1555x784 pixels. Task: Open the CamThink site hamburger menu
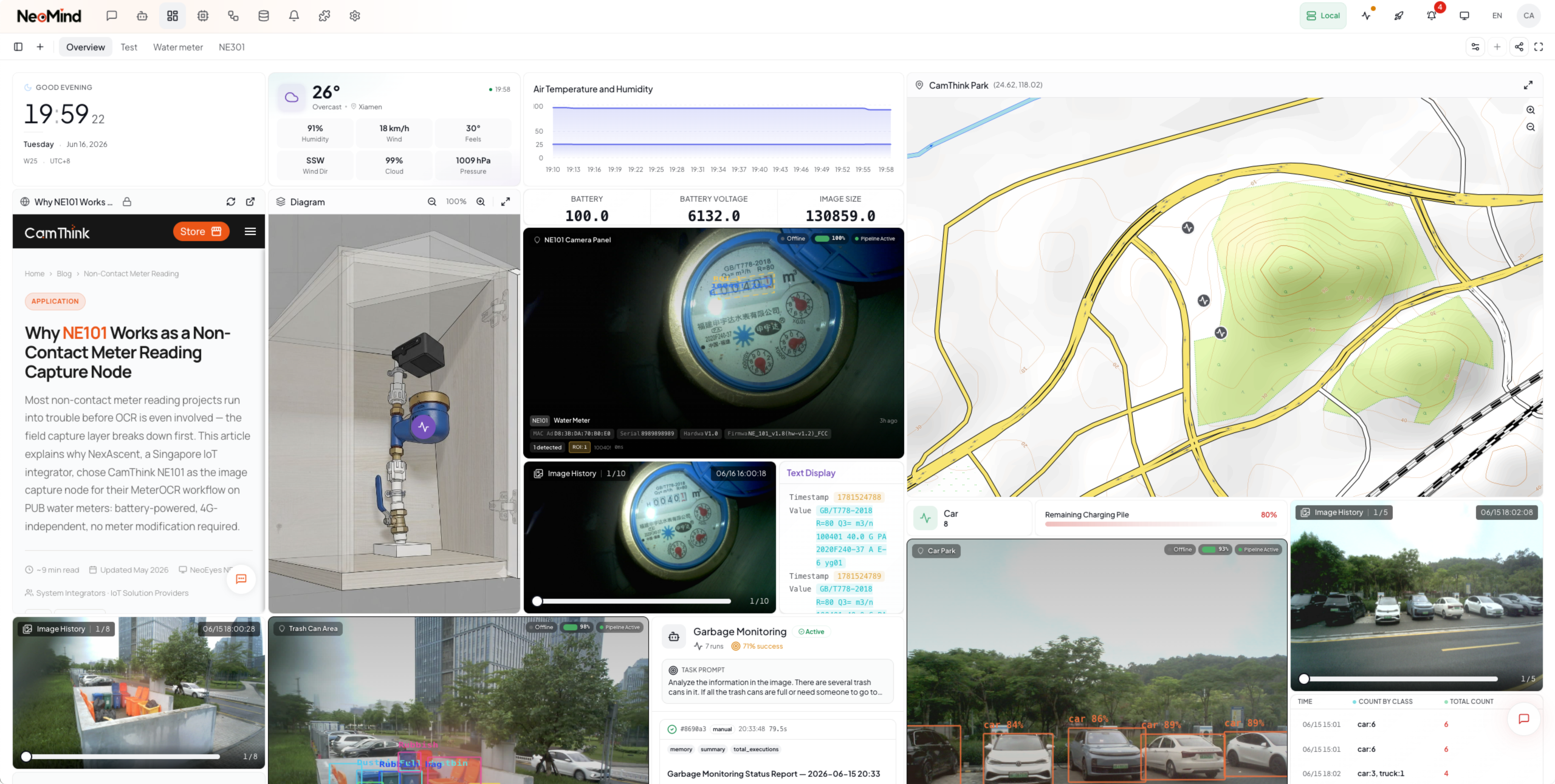pos(250,231)
